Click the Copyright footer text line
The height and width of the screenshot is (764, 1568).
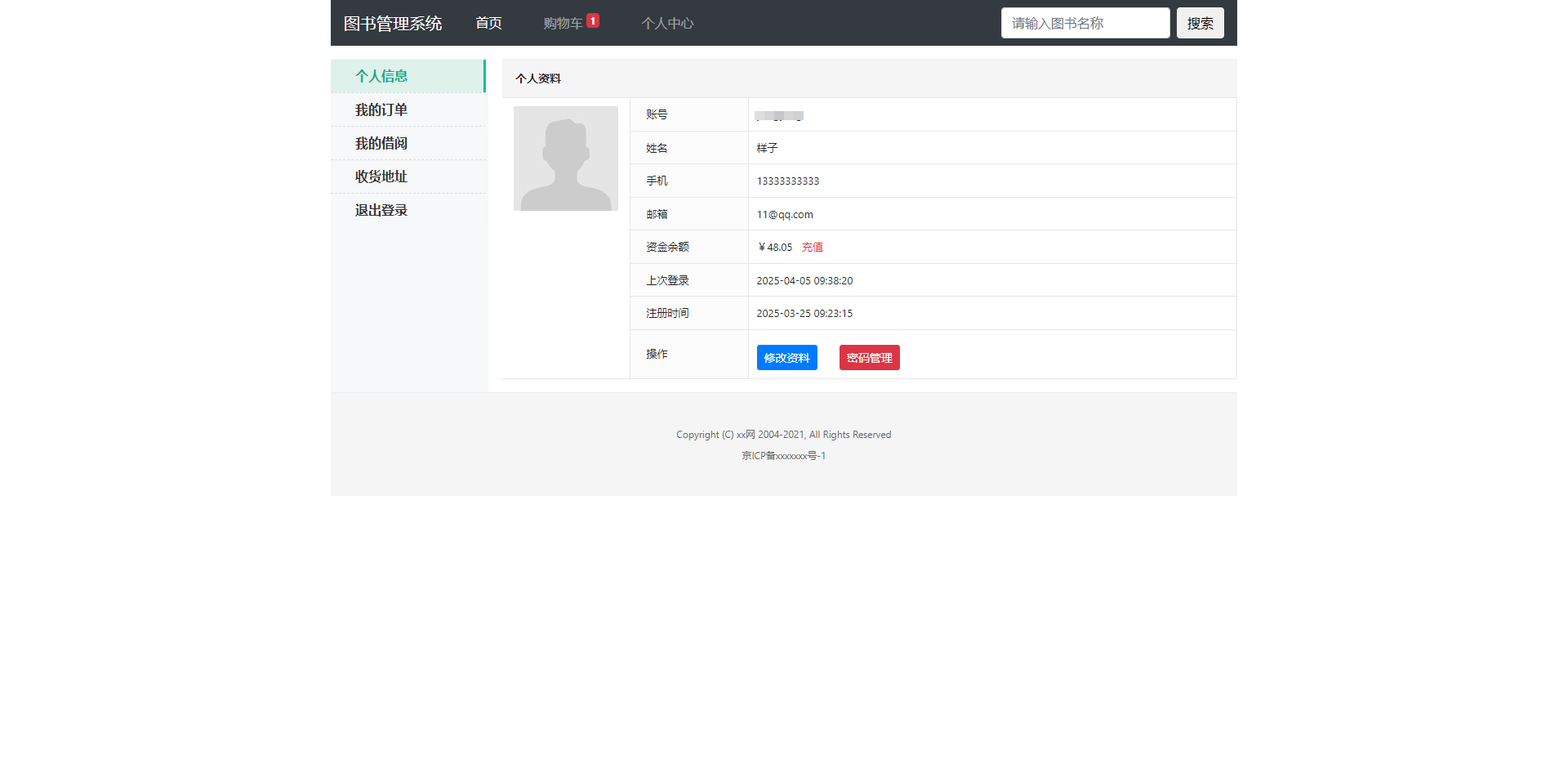784,435
